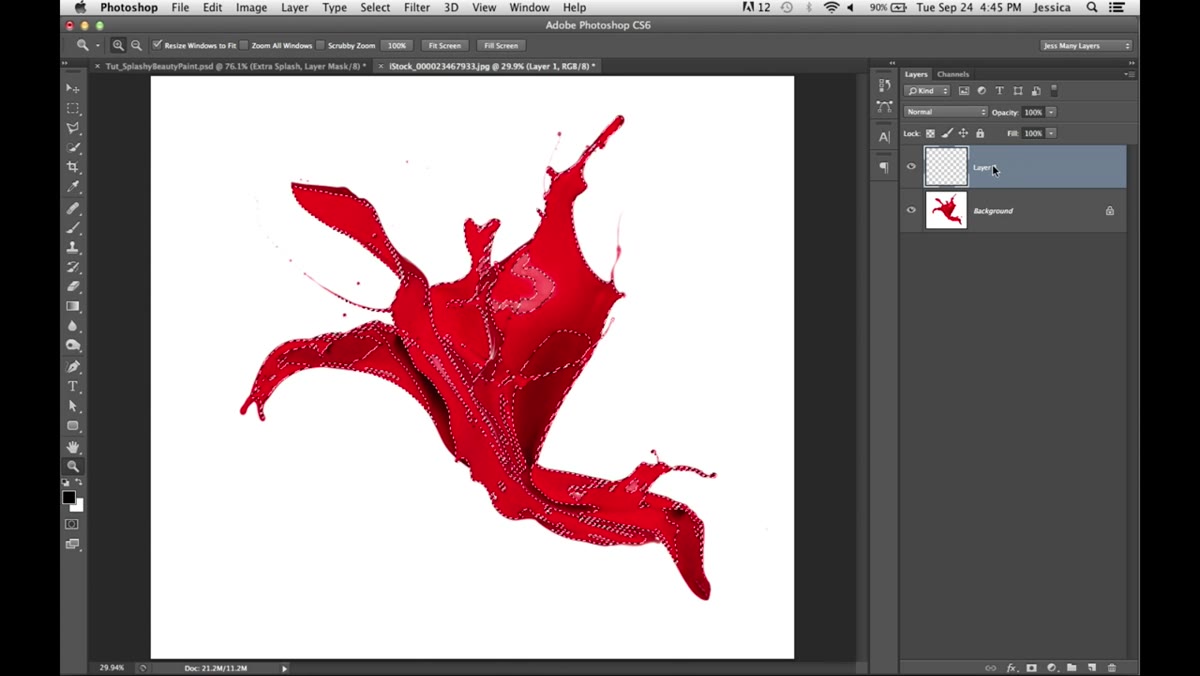Screen dimensions: 1200x676
Task: Delete layer with trash icon
Action: (x=1111, y=668)
